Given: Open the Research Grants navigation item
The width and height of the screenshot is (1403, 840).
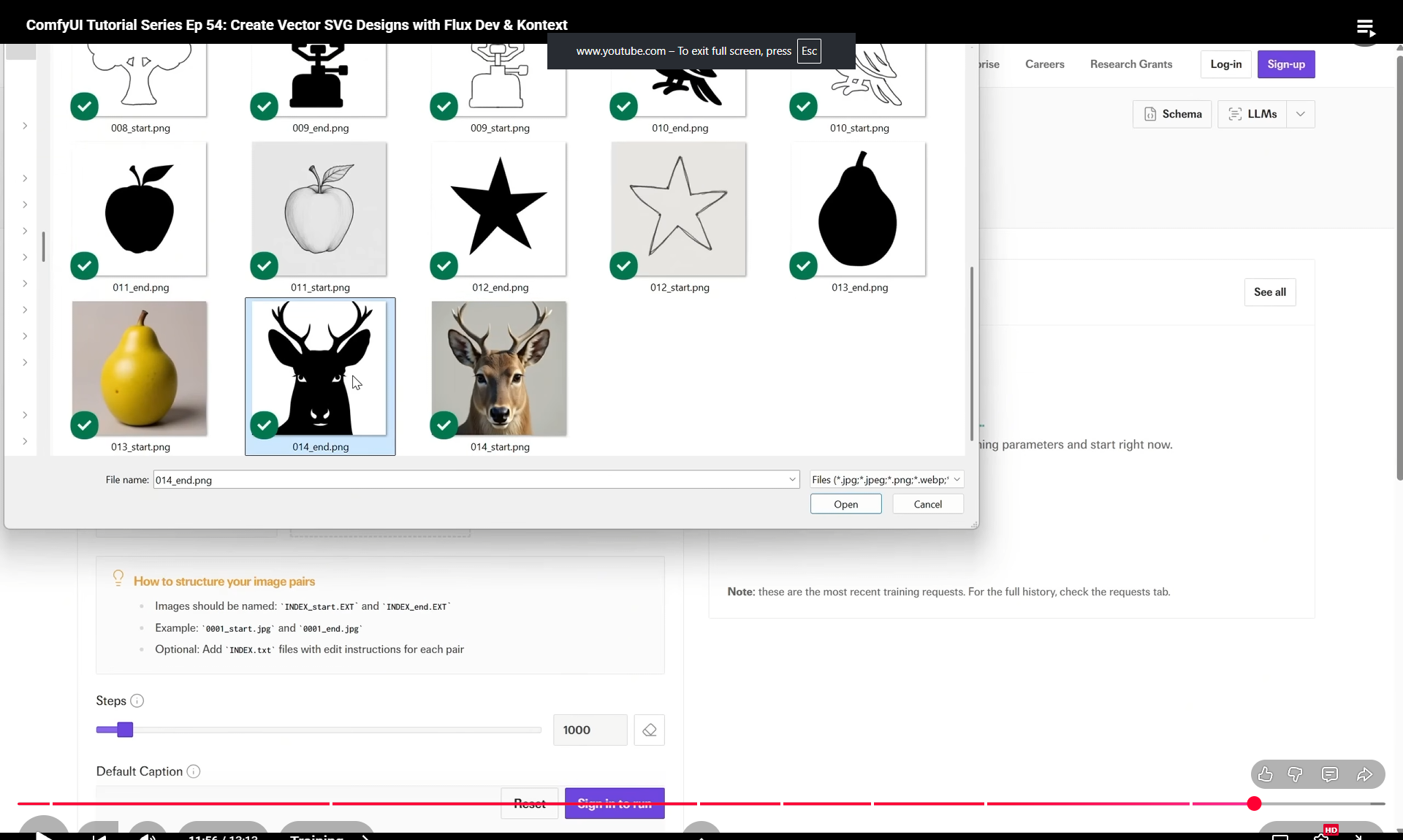Looking at the screenshot, I should (x=1131, y=64).
